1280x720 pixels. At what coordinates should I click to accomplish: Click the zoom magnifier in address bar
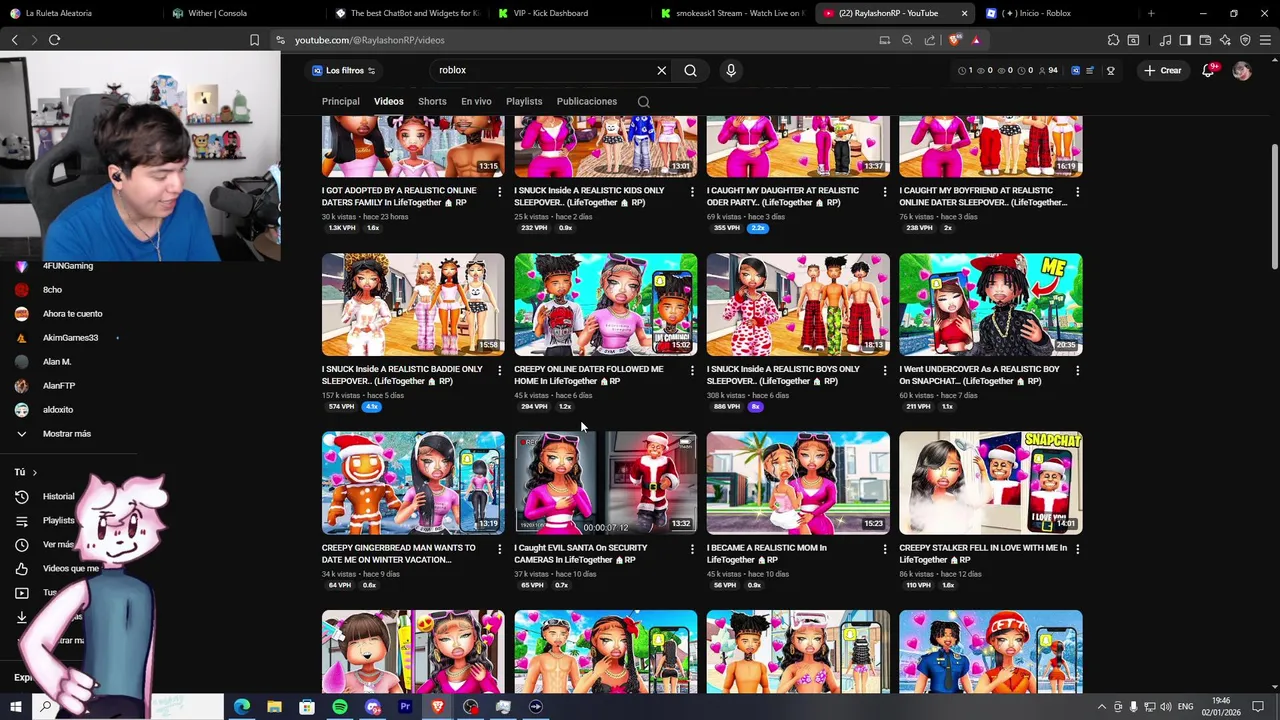click(x=907, y=40)
